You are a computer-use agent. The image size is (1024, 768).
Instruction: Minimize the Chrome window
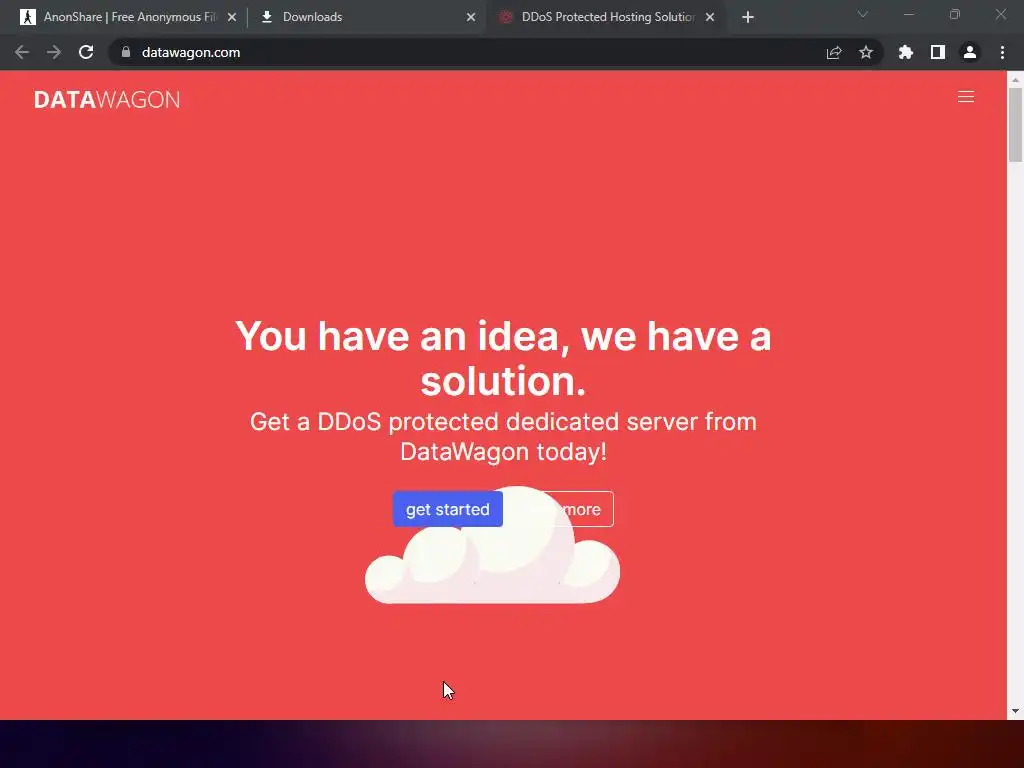(909, 14)
